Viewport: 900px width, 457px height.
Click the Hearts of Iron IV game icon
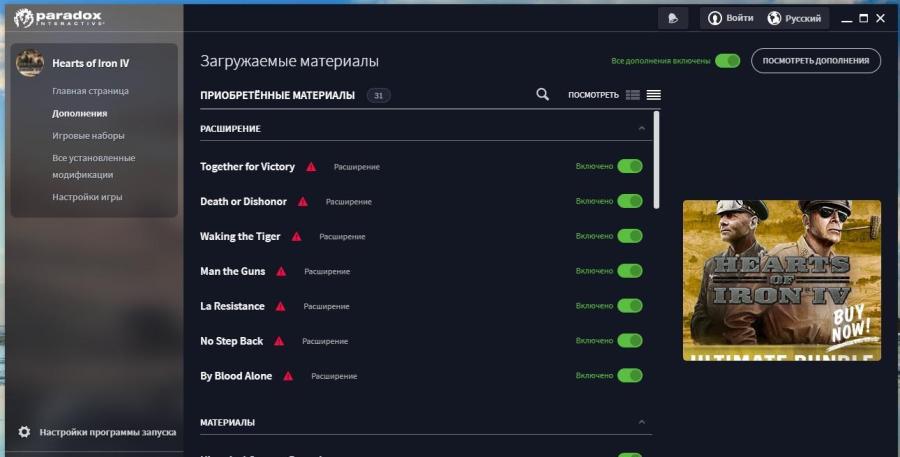(29, 63)
